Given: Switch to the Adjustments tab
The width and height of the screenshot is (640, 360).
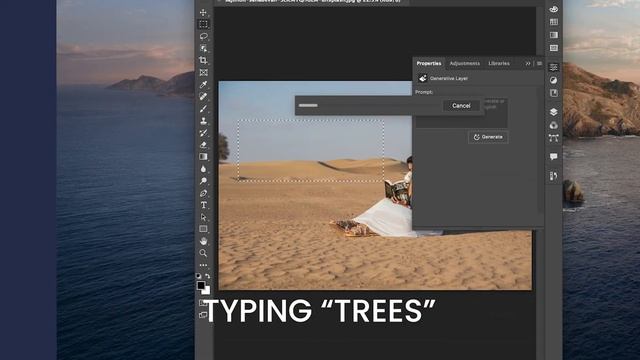Looking at the screenshot, I should coord(464,64).
